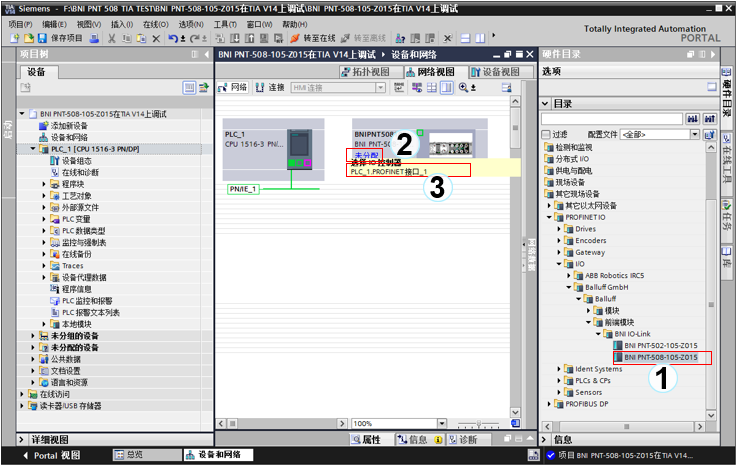
Task: Collapse the PLC_1 CPU 1516-3 tree node
Action: [x=32, y=148]
